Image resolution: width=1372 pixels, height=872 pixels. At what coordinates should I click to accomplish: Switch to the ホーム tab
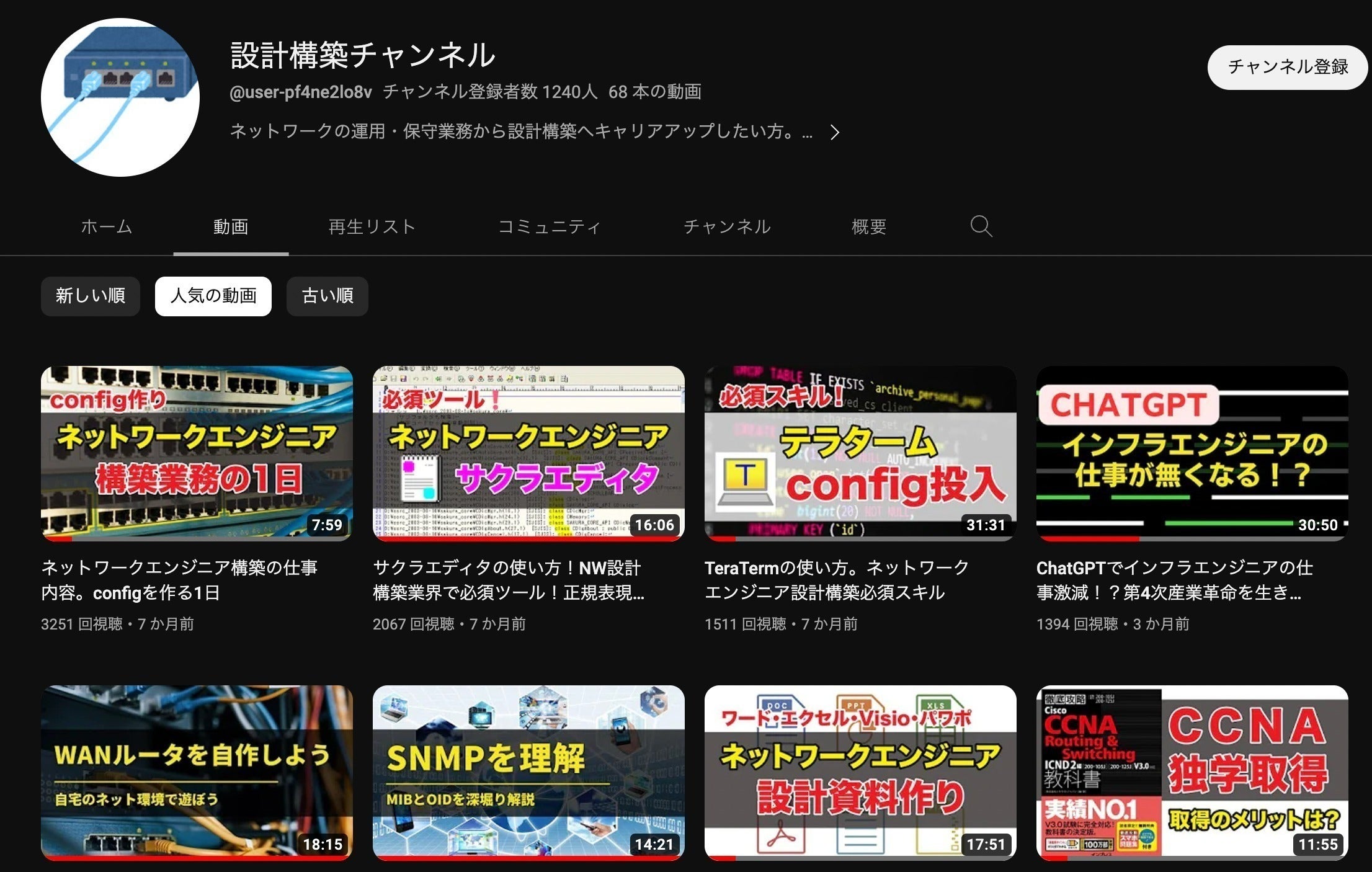pos(107,227)
